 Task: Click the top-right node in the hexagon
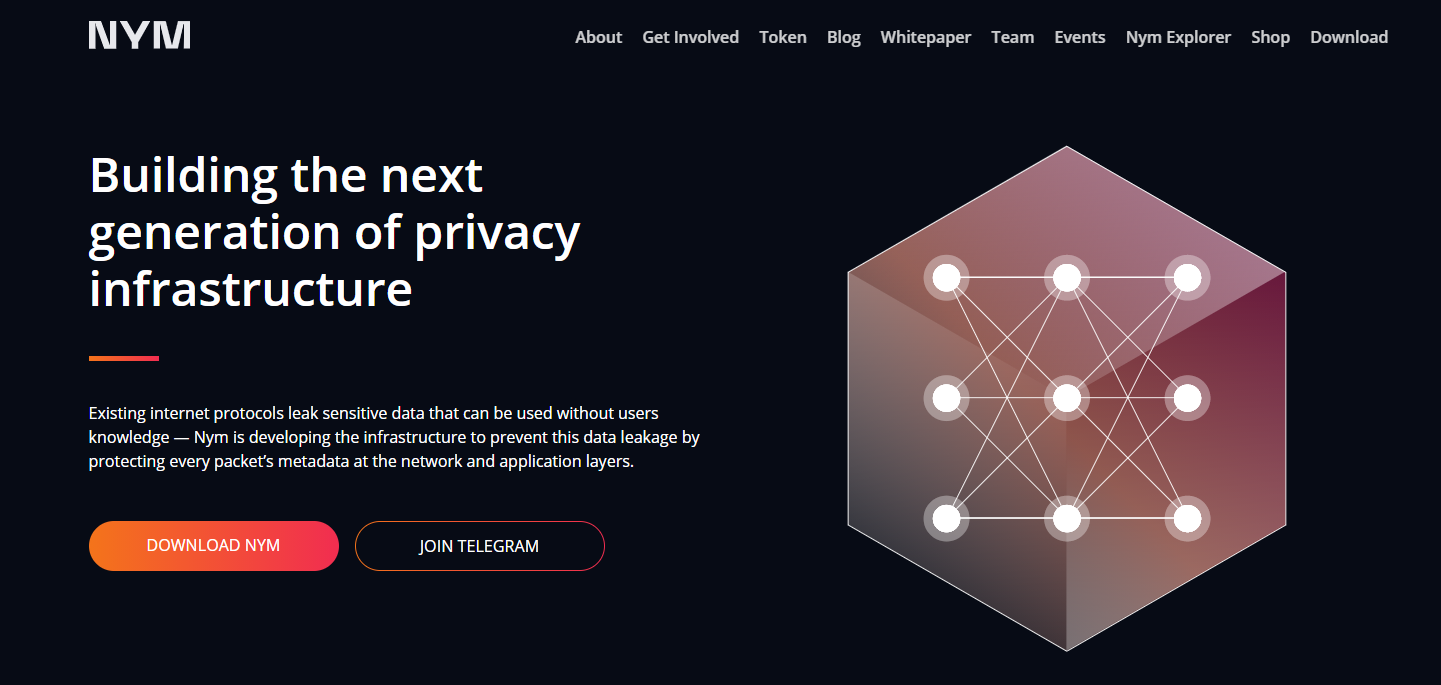[1186, 278]
